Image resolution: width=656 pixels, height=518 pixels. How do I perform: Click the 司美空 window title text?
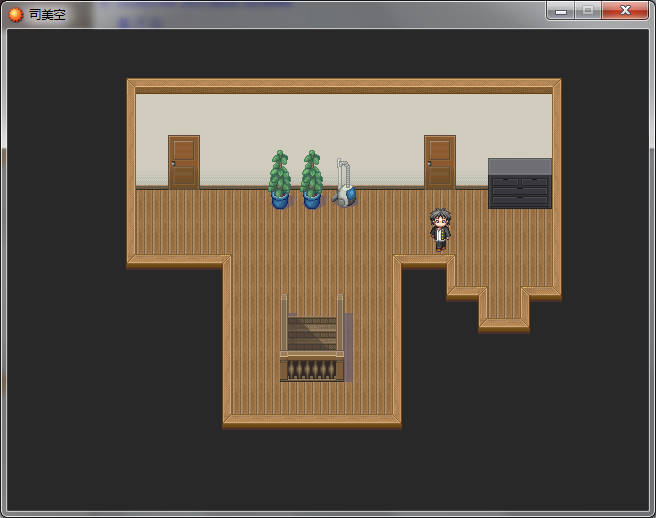pyautogui.click(x=48, y=14)
